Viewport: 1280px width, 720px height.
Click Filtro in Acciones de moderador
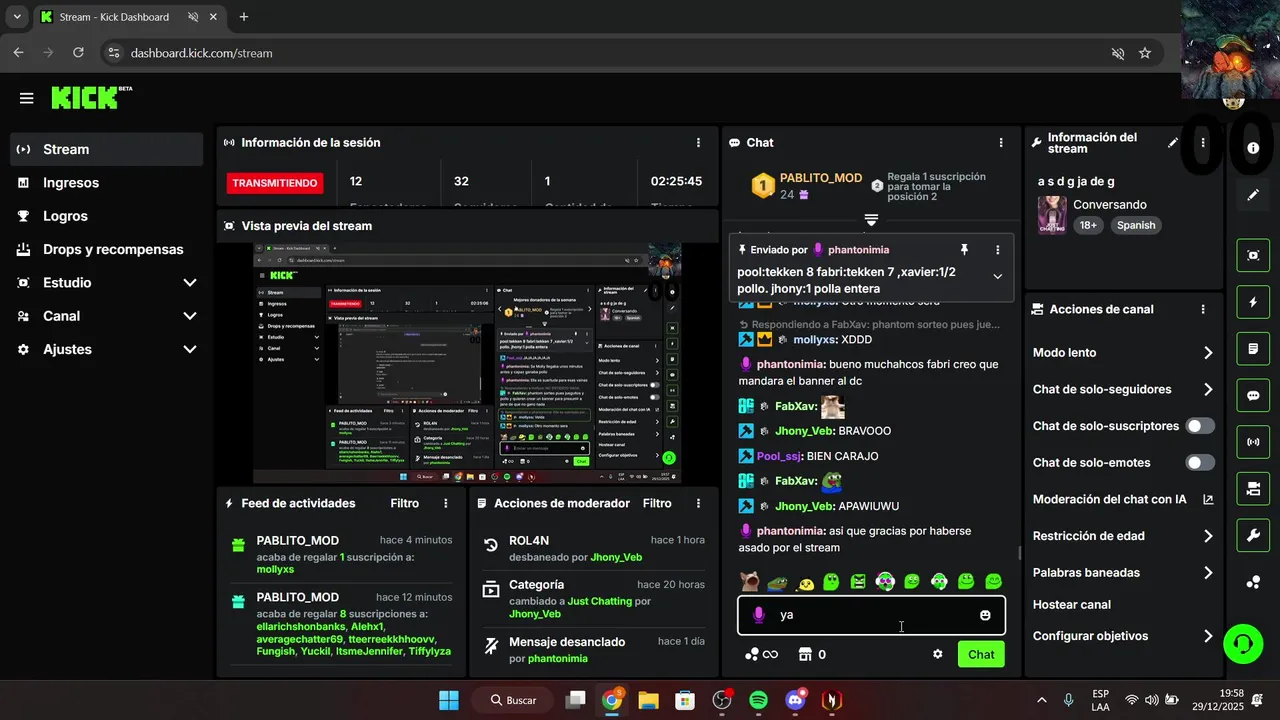coord(657,503)
